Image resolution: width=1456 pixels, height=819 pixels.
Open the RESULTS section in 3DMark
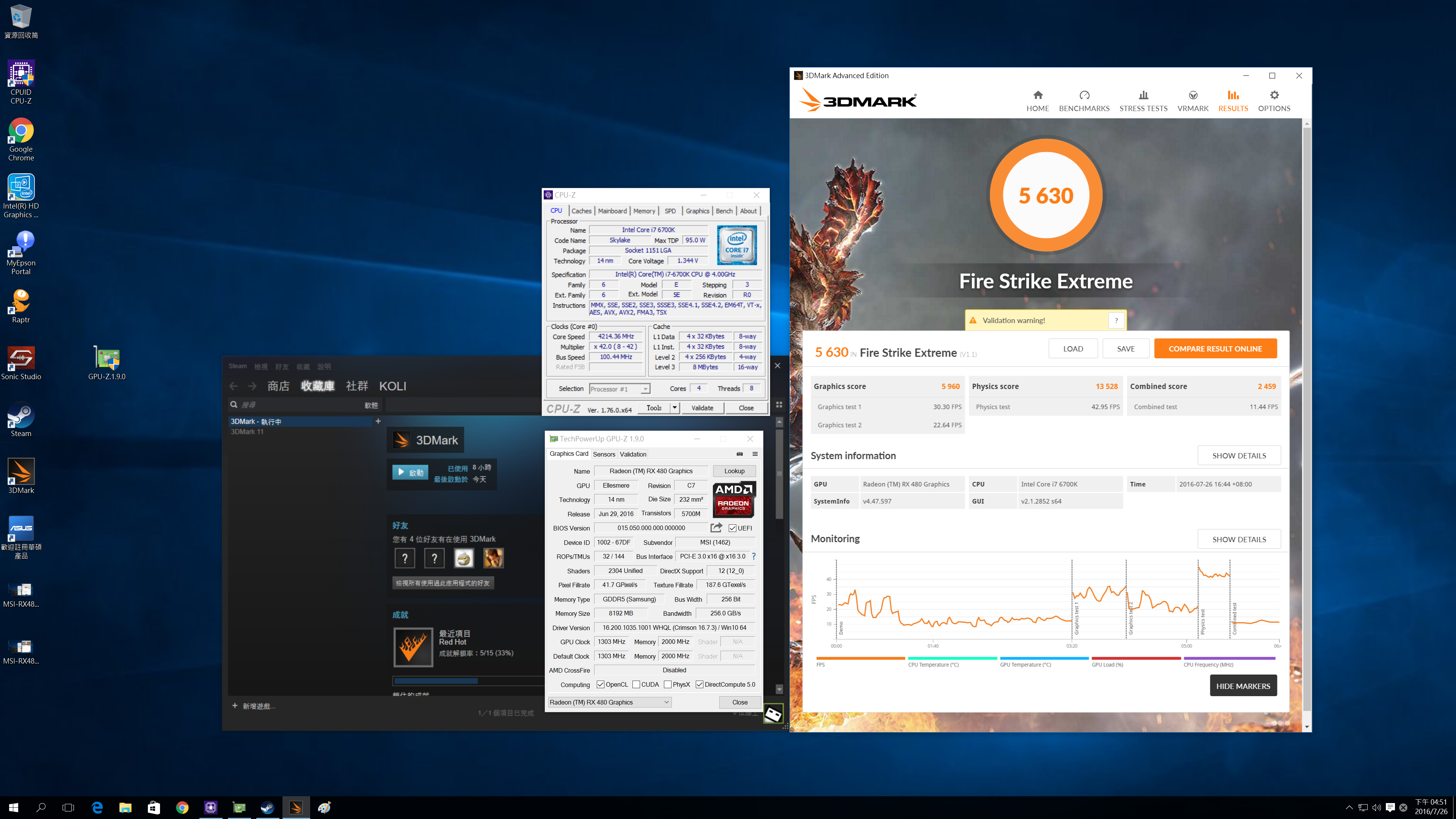coord(1233,101)
